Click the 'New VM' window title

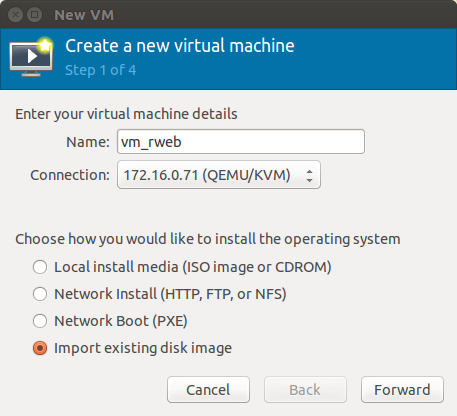coord(84,15)
